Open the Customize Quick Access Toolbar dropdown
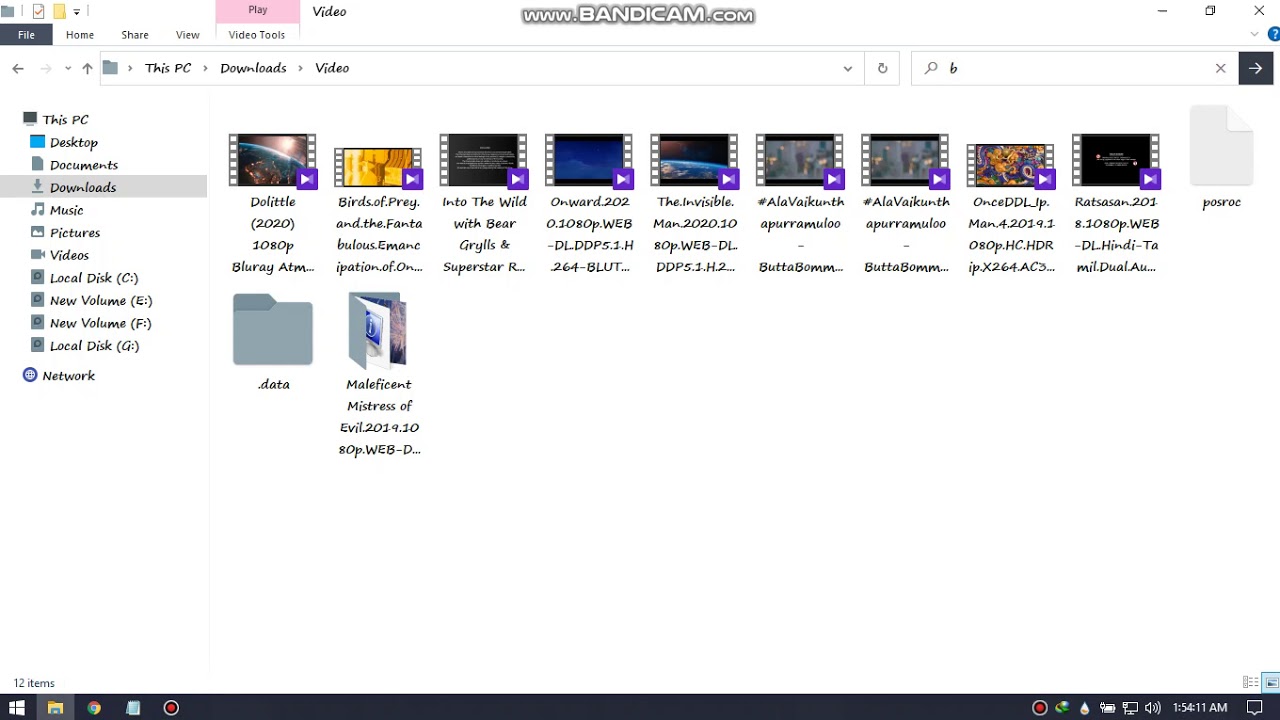Screen dimensions: 1280x720 76,12
